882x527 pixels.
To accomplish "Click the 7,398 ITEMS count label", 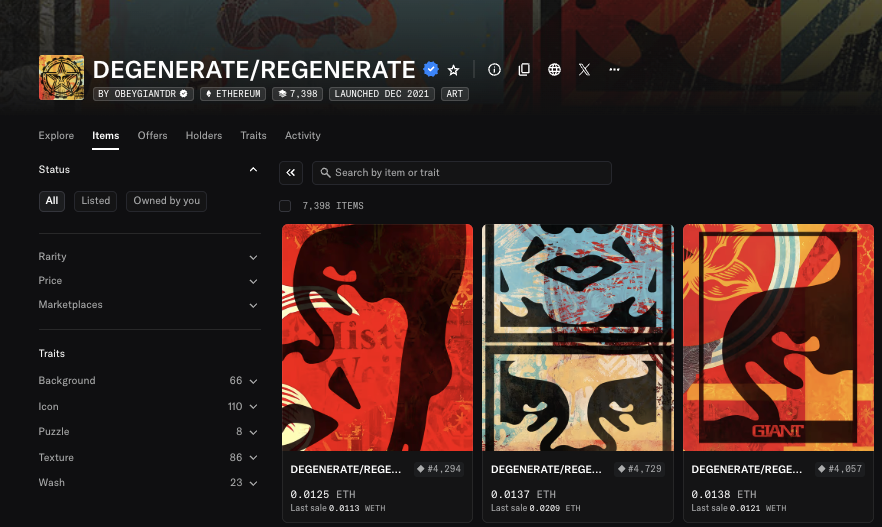I will [333, 206].
